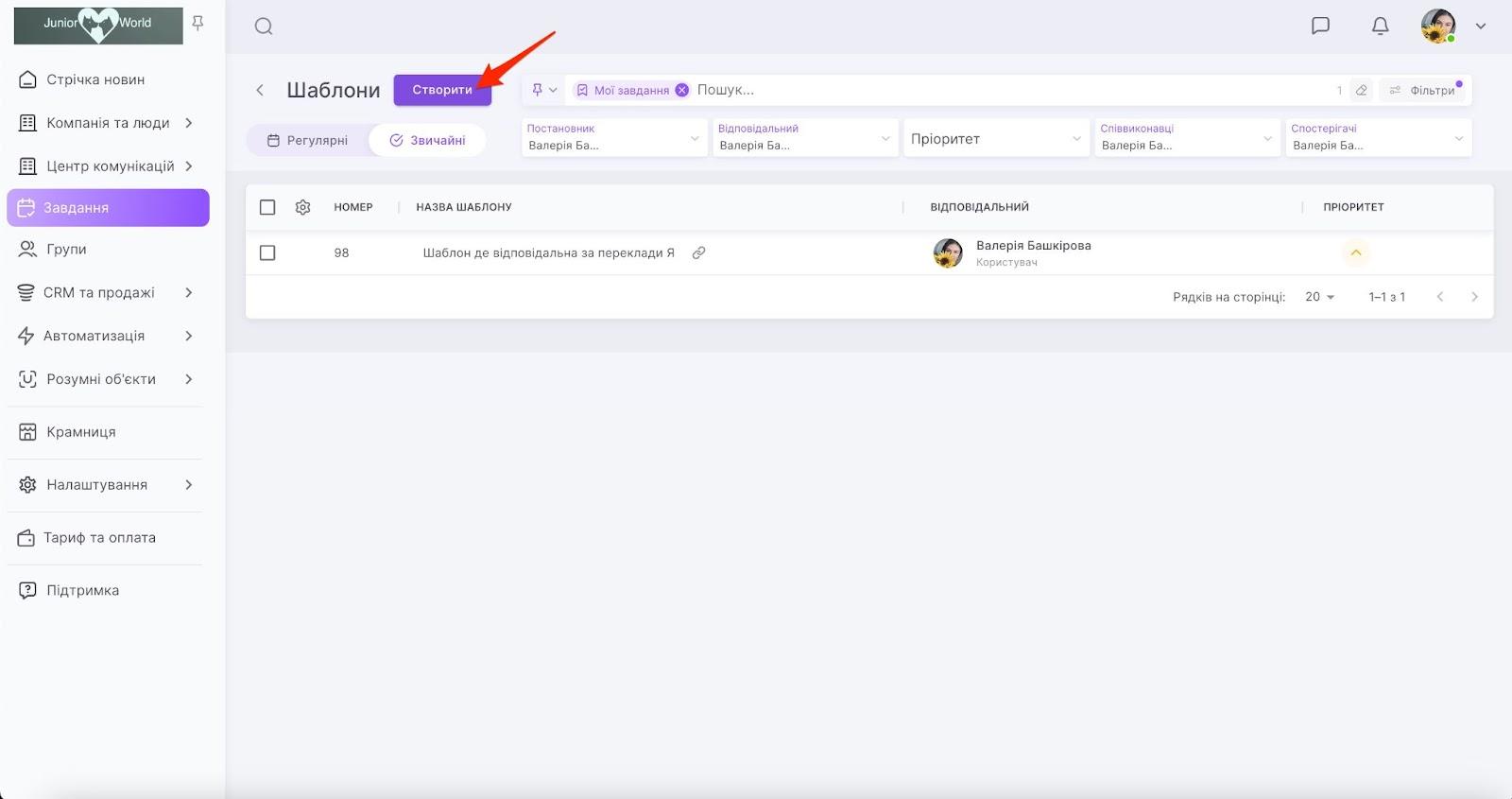Expand Налаштування chevron
This screenshot has width=1512, height=799.
(189, 485)
